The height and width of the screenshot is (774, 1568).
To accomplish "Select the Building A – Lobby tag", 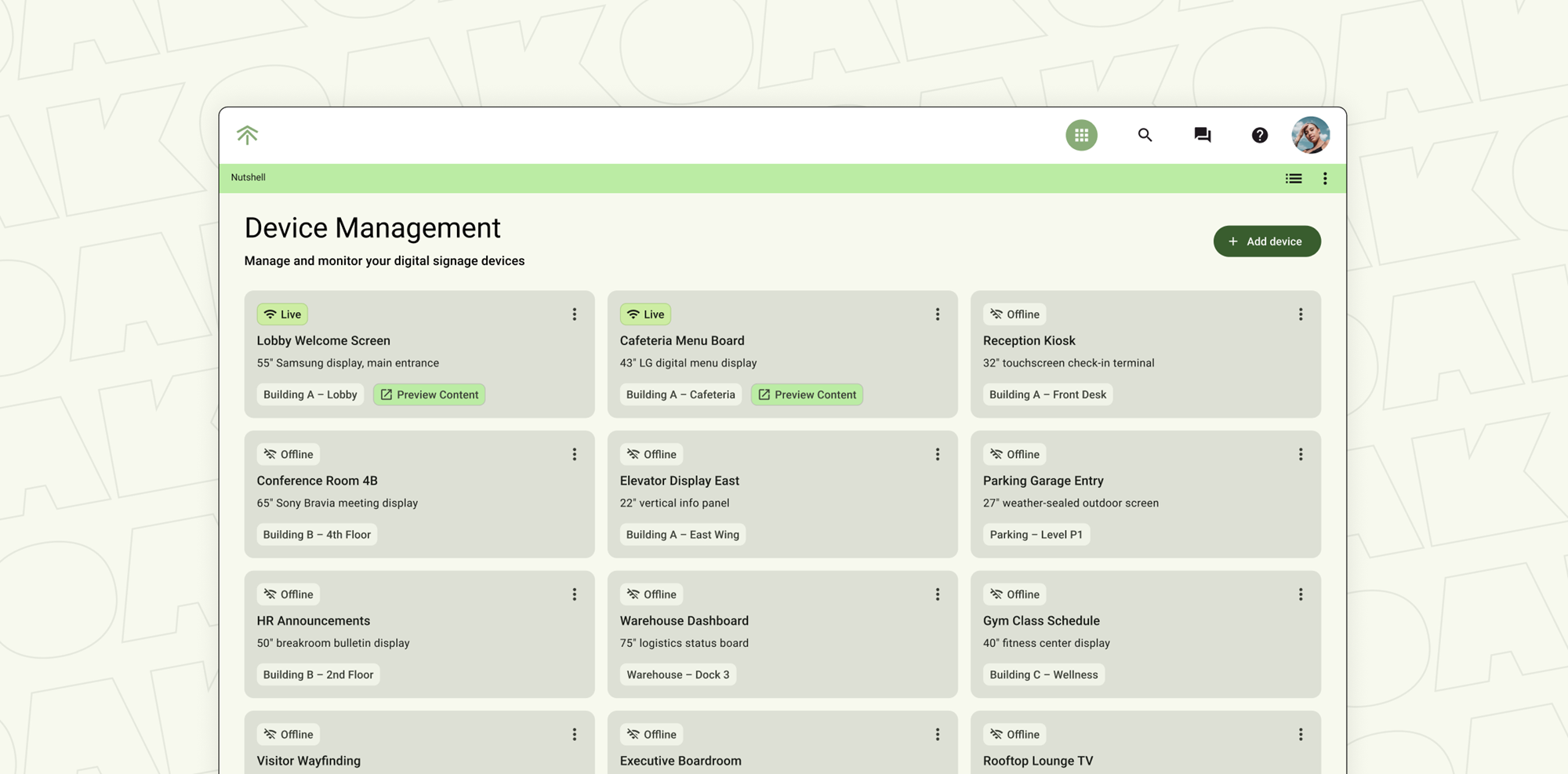I will tap(310, 394).
